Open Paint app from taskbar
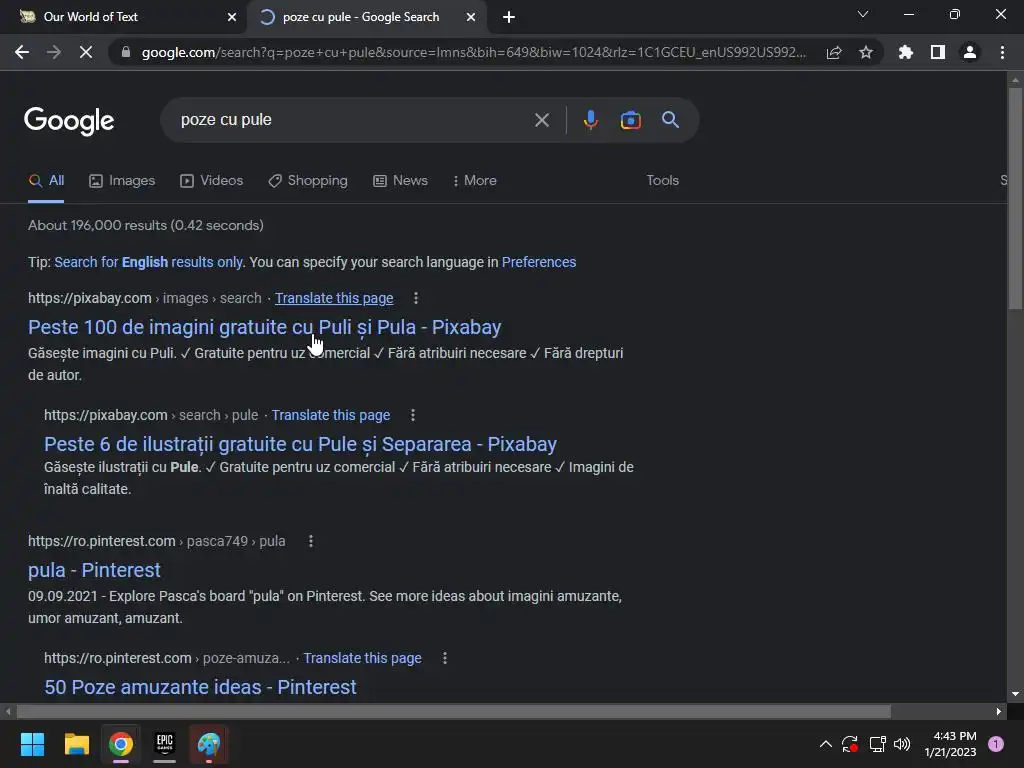The width and height of the screenshot is (1024, 768). click(209, 744)
